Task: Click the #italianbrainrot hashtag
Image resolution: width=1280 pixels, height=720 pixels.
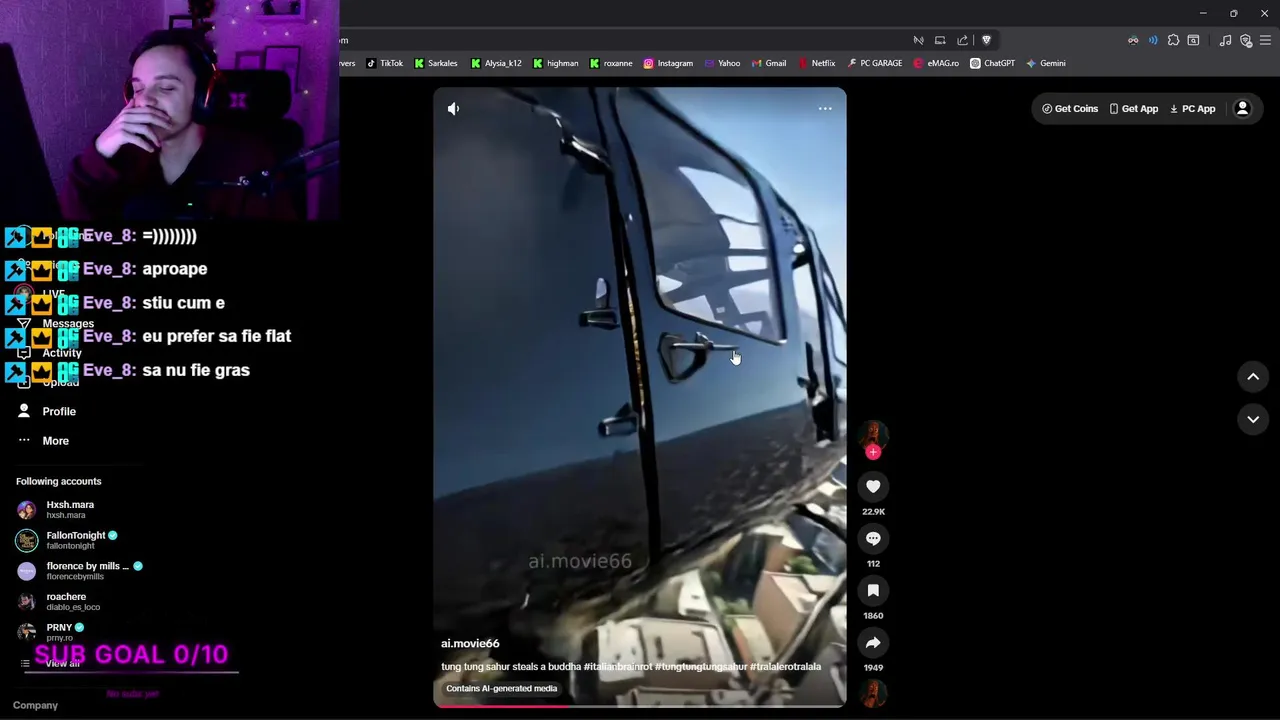Action: tap(618, 667)
